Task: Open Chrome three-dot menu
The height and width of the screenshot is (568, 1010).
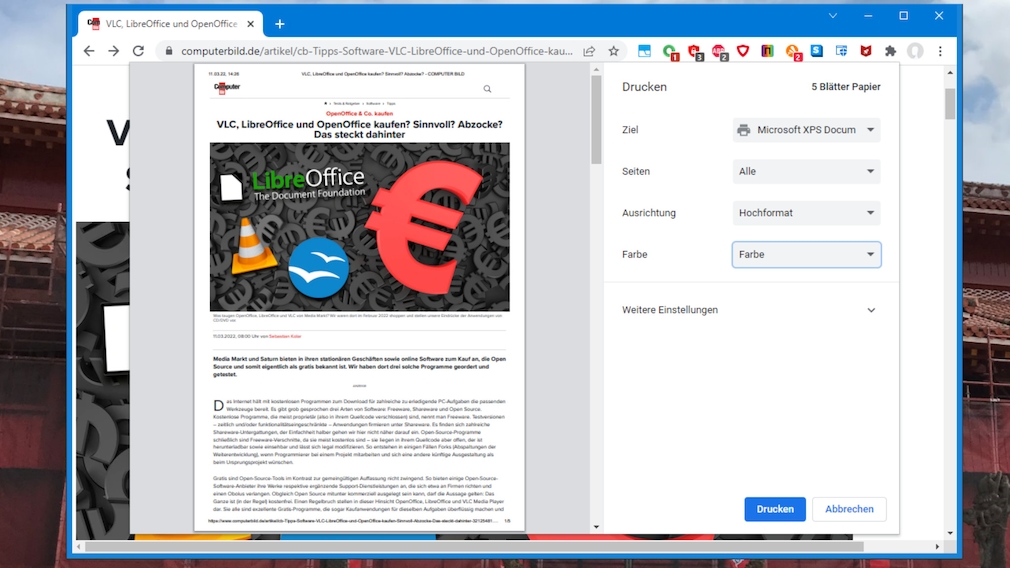Action: (x=940, y=51)
